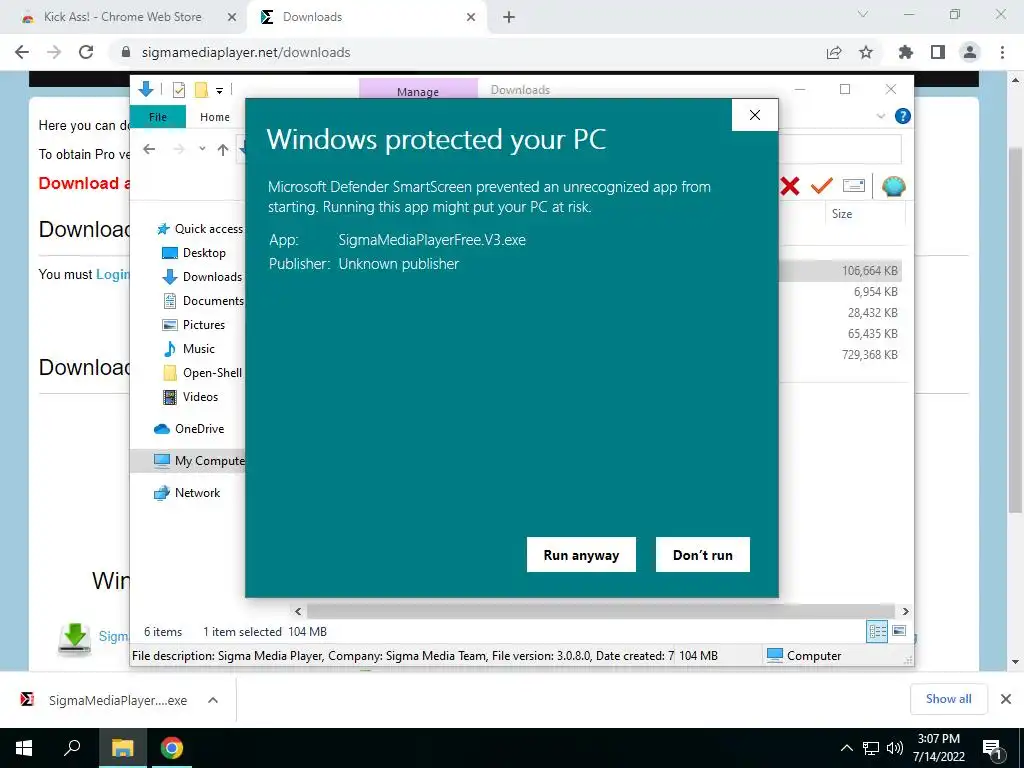
Task: Switch to Kick Ass Chrome Web Store tab
Action: (x=123, y=17)
